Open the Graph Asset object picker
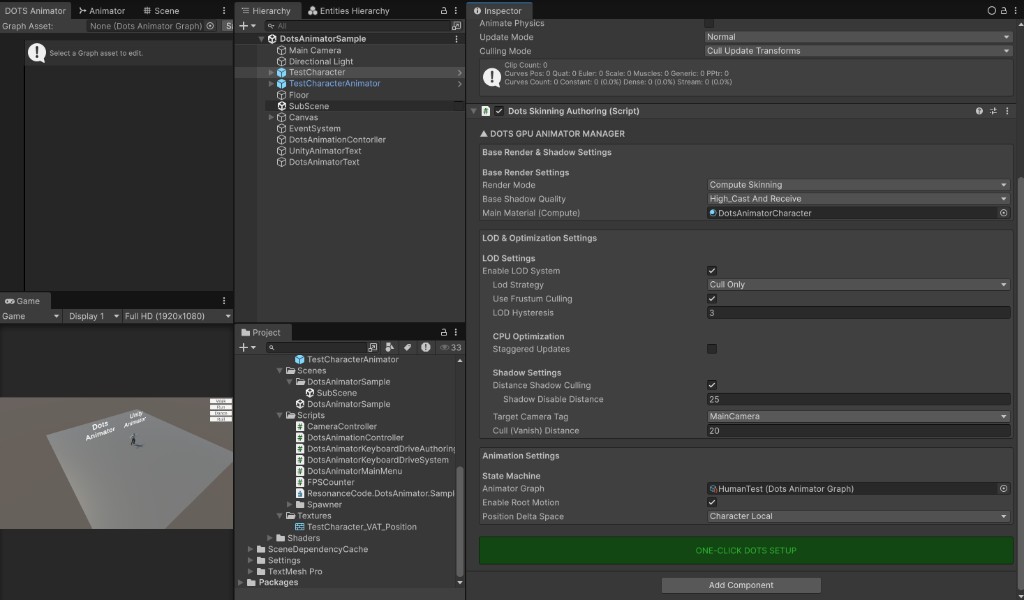Image resolution: width=1024 pixels, height=600 pixels. [210, 26]
